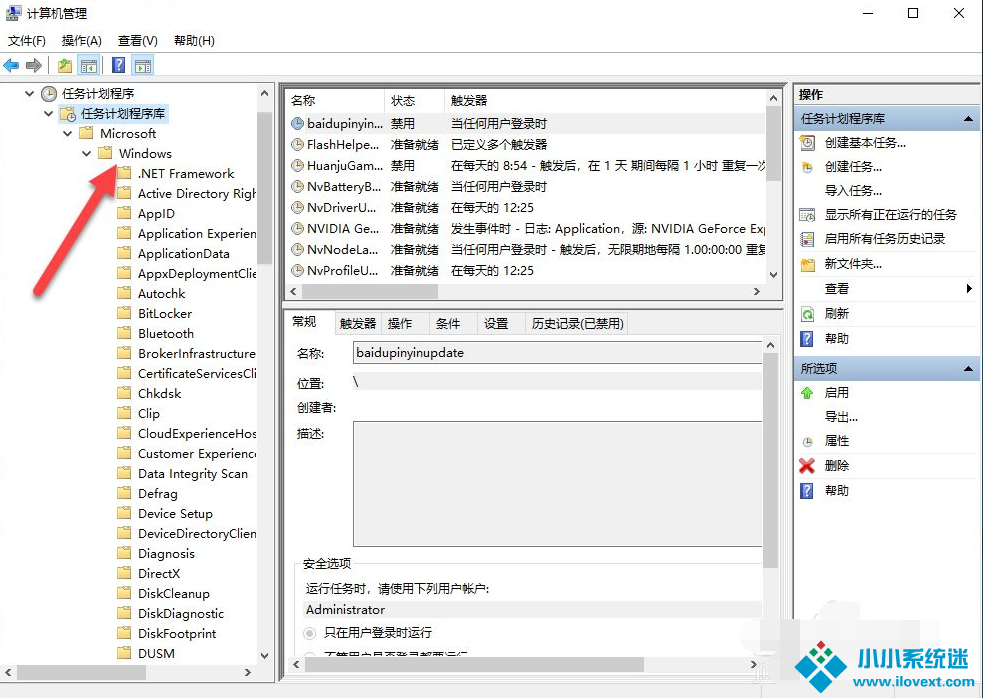Click the 启用所有任务历史记录 icon
The image size is (983, 698).
click(x=807, y=239)
